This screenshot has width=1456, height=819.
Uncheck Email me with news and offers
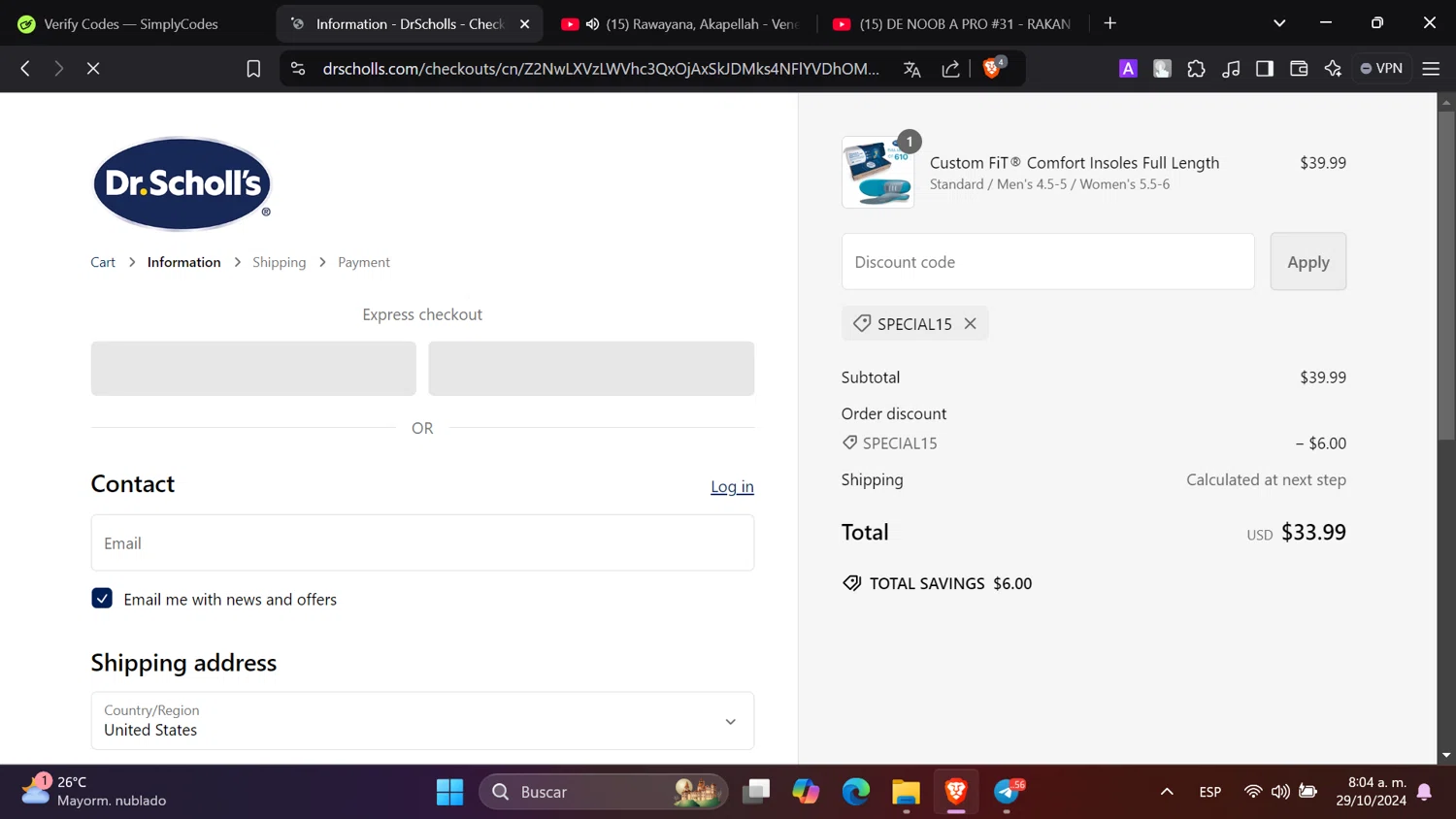(x=102, y=599)
